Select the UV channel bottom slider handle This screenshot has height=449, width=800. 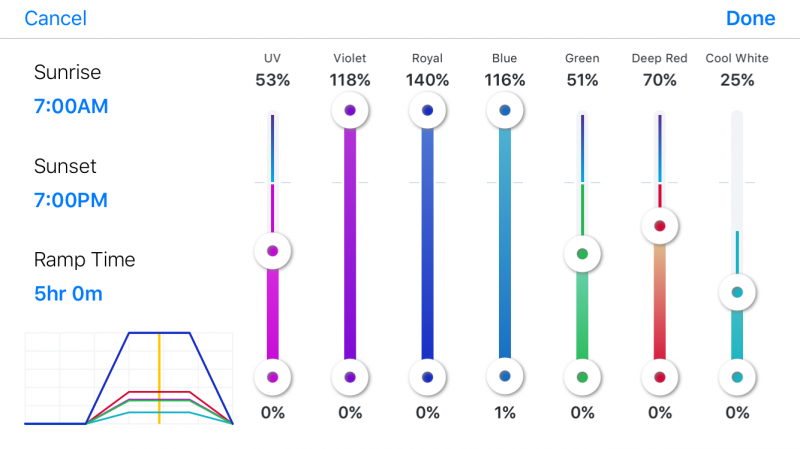[272, 377]
